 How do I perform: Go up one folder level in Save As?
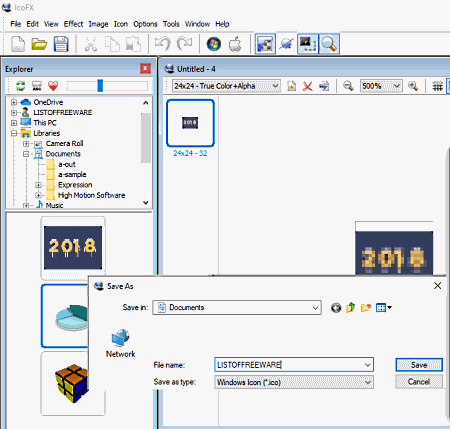coord(351,307)
